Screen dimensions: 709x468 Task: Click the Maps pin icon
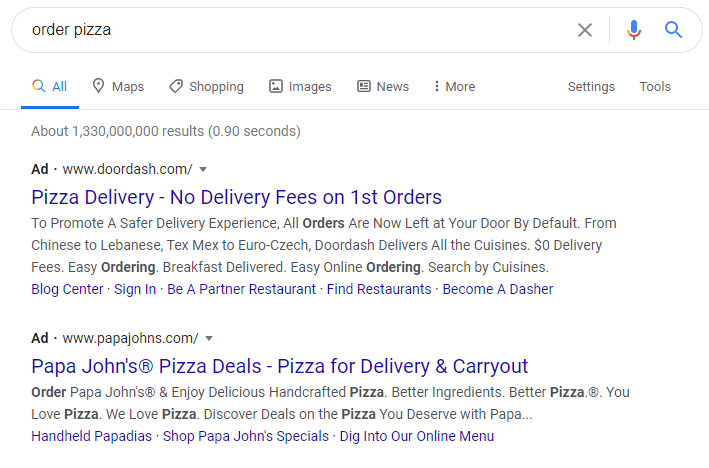coord(98,85)
